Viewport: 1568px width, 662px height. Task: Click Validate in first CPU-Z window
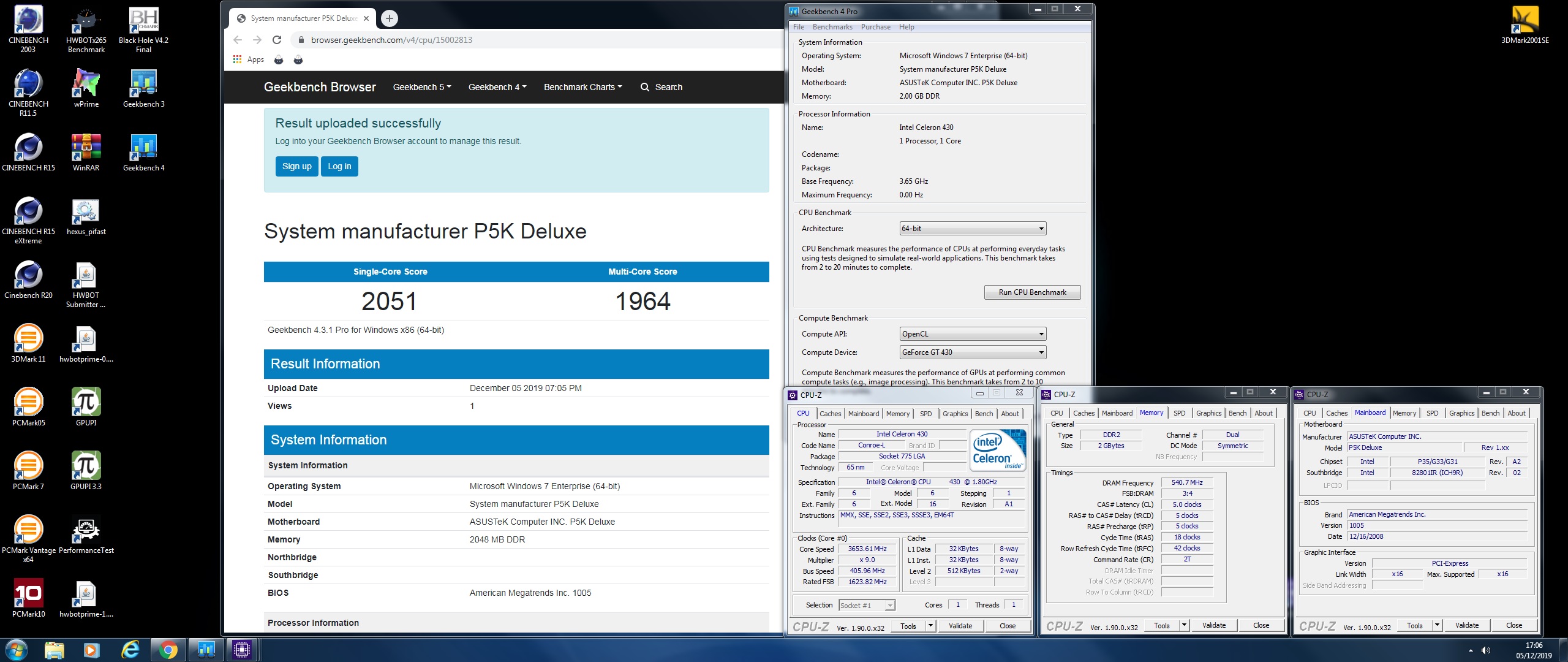click(x=960, y=626)
